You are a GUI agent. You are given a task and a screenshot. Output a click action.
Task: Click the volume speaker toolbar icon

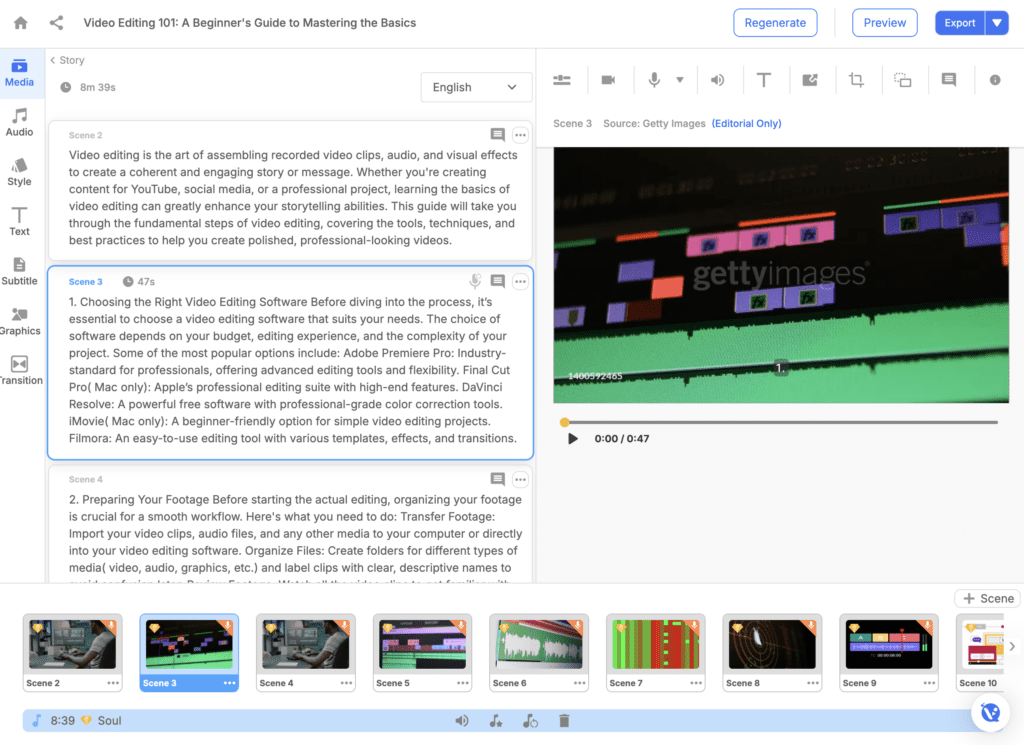coord(717,80)
